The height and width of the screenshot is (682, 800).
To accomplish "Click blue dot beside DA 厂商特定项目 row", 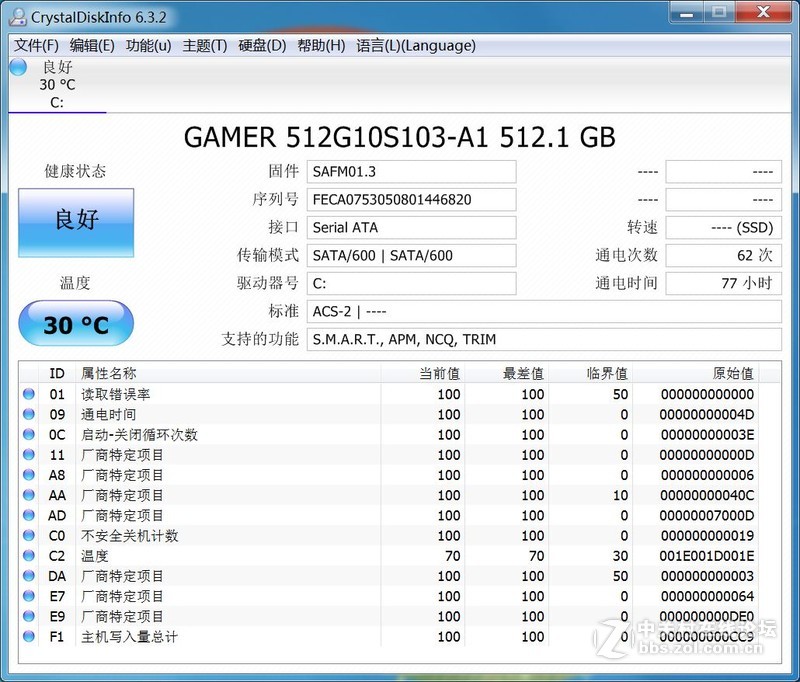I will 29,575.
